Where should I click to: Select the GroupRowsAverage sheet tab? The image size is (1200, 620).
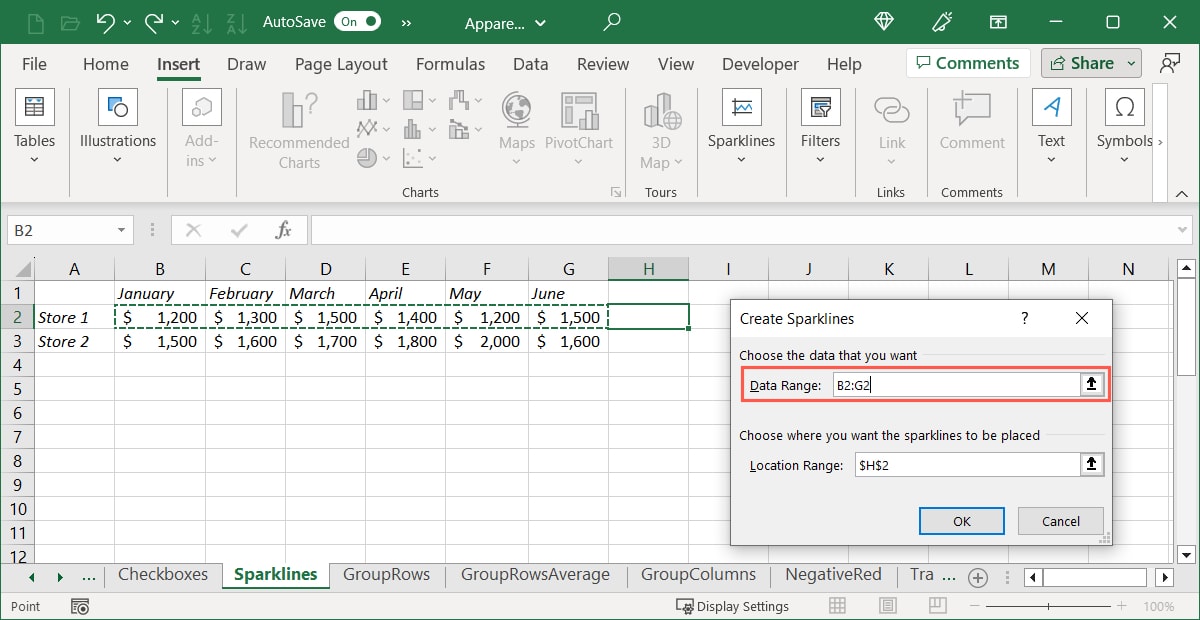coord(535,575)
